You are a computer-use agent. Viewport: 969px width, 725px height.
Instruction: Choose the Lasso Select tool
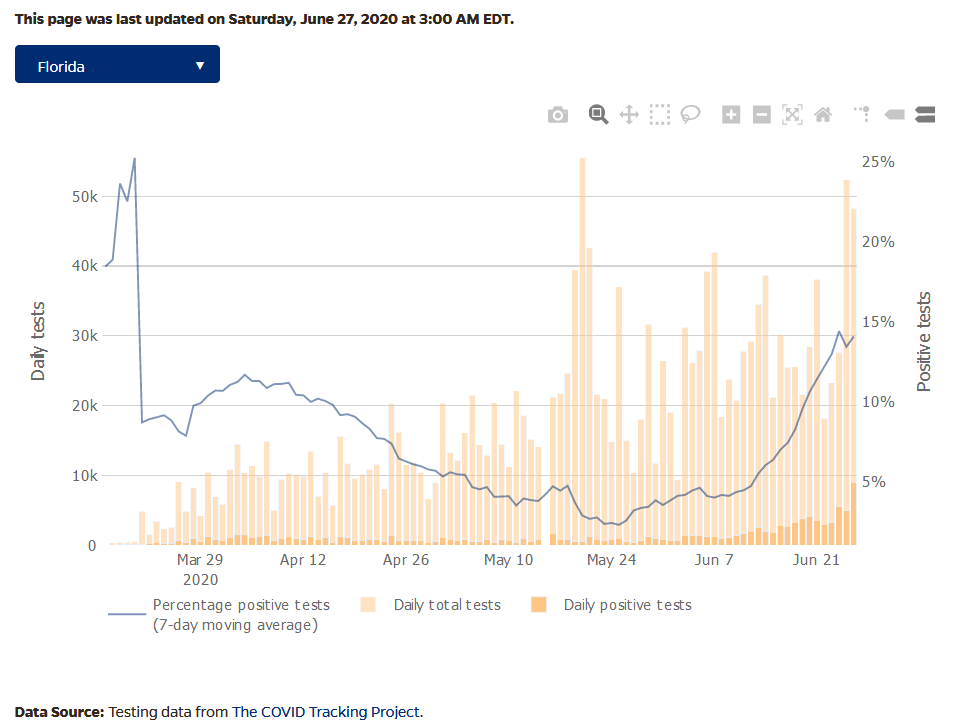point(690,115)
